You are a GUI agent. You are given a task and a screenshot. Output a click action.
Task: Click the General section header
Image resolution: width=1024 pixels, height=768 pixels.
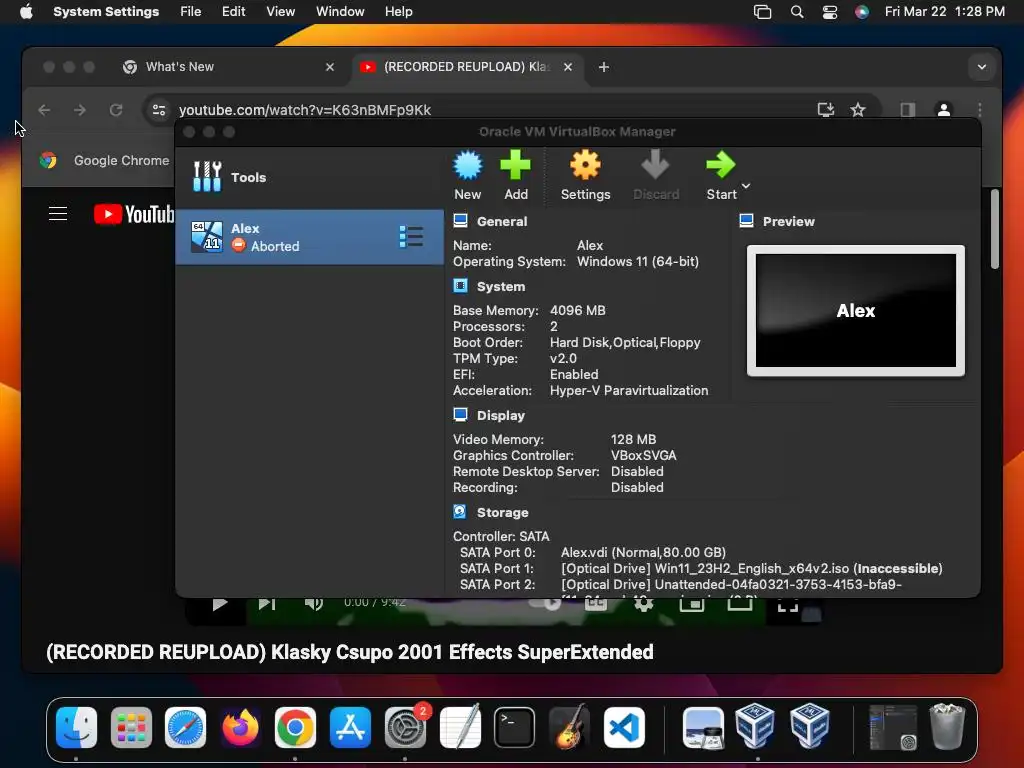(502, 221)
